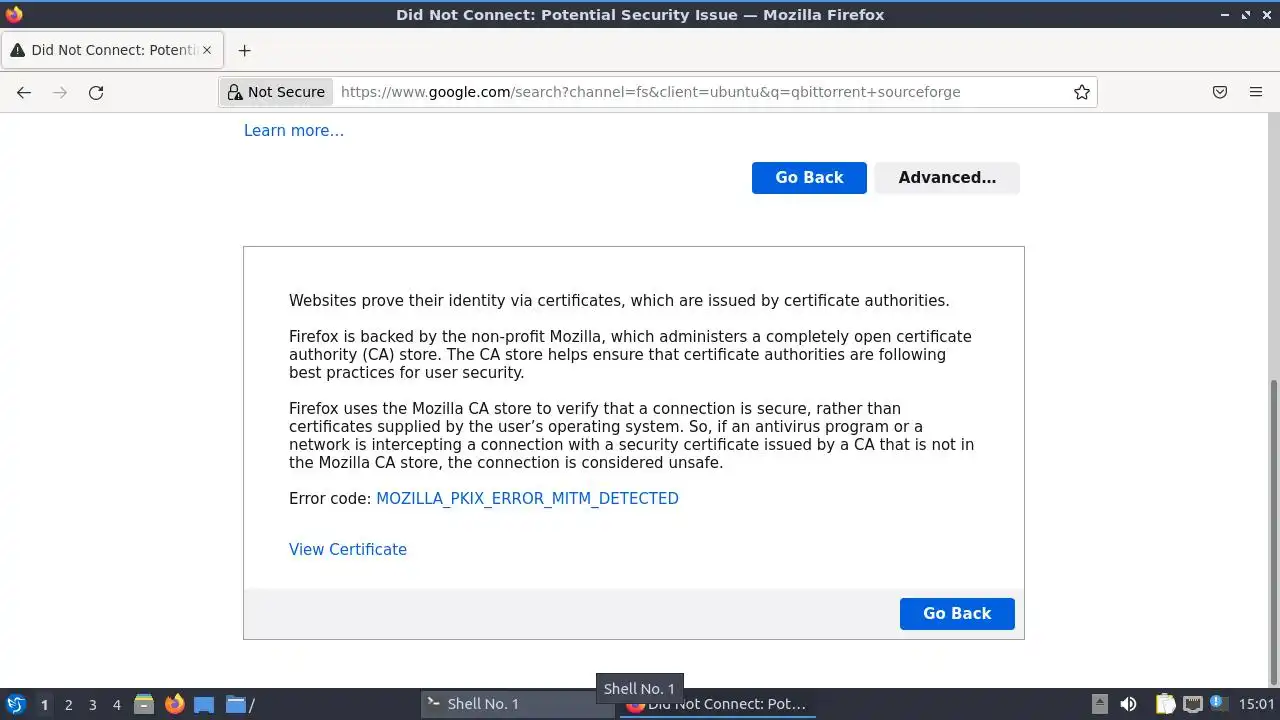Switch to workspace 4
Screen dimensions: 1280x720
(116, 704)
